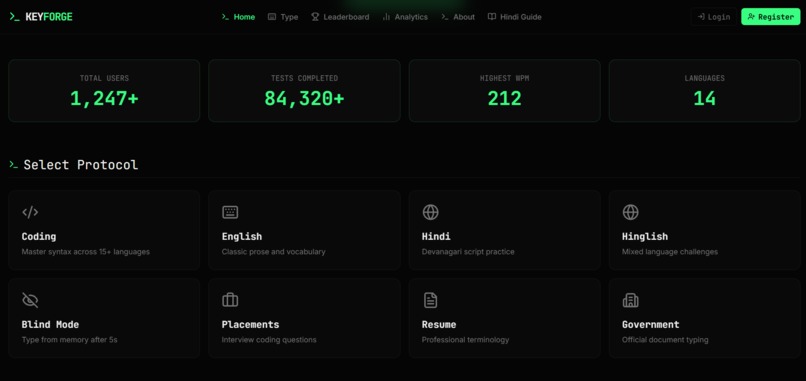Click the login arrow icon
The height and width of the screenshot is (381, 806).
click(x=701, y=16)
